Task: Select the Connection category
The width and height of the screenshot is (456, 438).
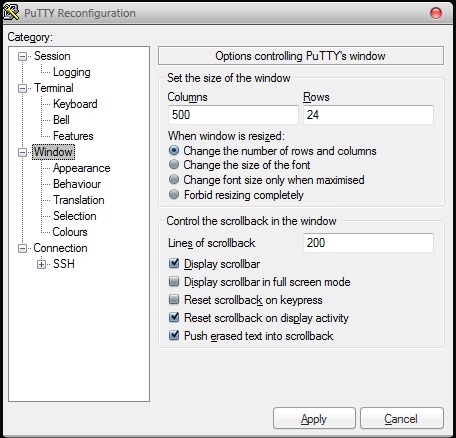Action: 60,248
